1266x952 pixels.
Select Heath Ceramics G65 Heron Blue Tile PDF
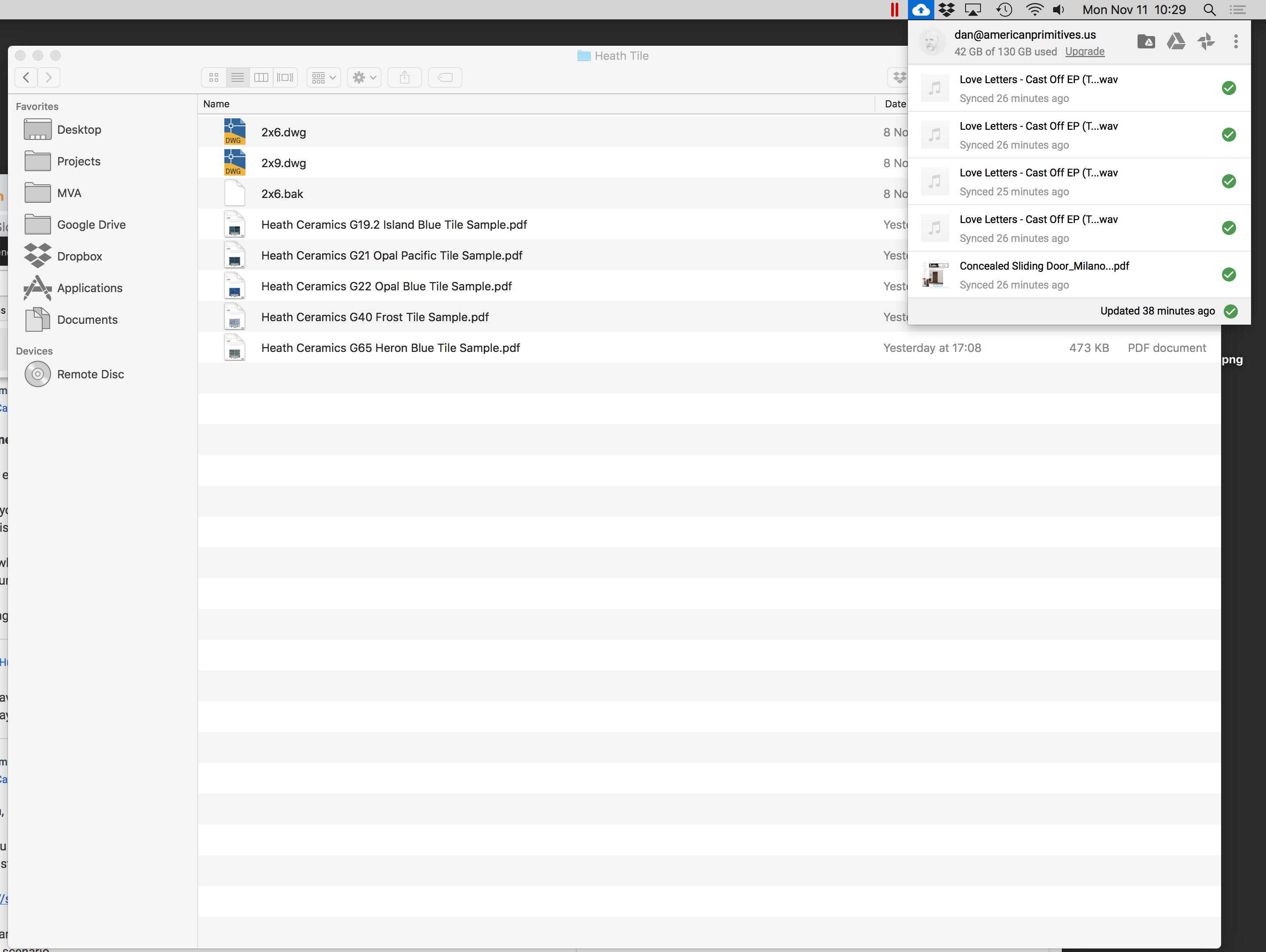coord(391,348)
